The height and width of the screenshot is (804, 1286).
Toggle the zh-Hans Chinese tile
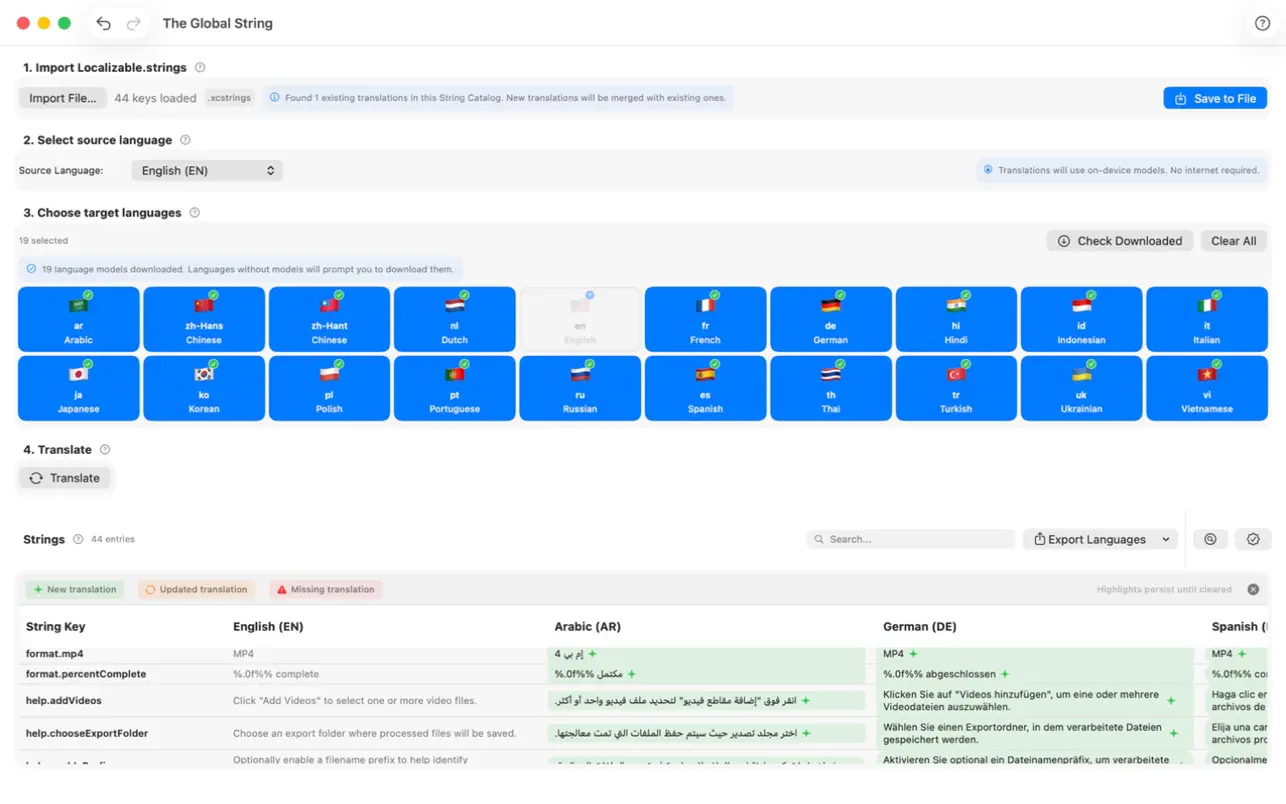(204, 319)
